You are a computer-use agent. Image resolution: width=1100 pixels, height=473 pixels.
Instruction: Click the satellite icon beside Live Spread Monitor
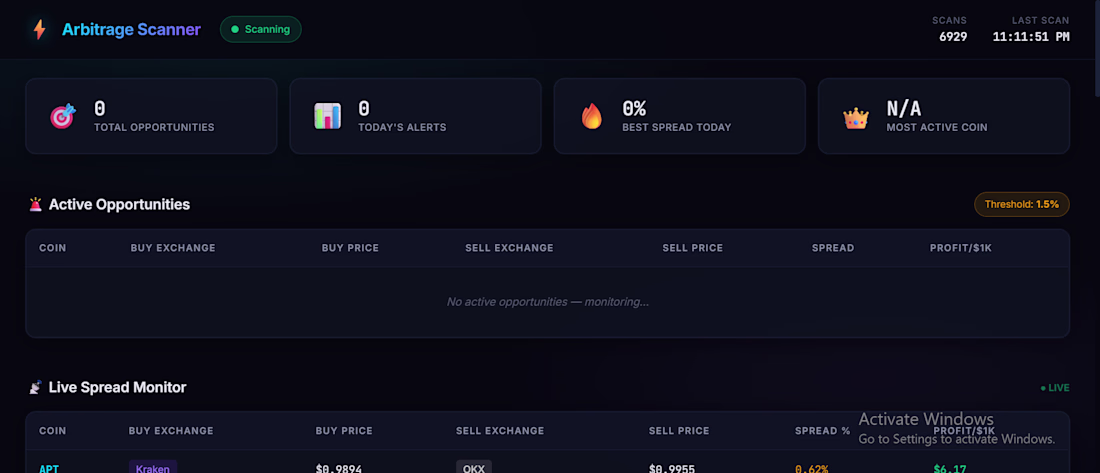(x=36, y=387)
